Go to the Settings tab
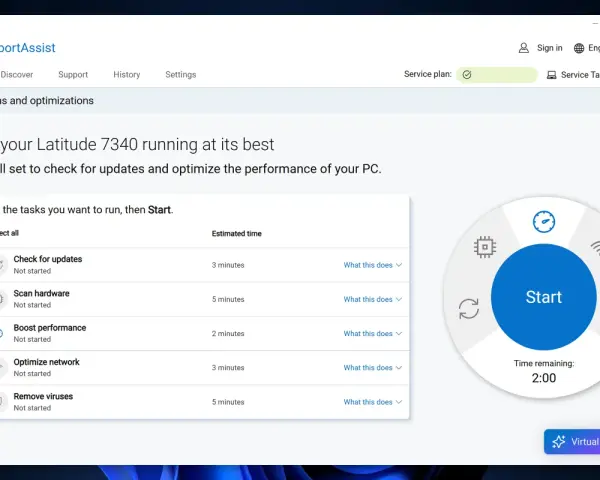This screenshot has width=600, height=480. coord(181,75)
